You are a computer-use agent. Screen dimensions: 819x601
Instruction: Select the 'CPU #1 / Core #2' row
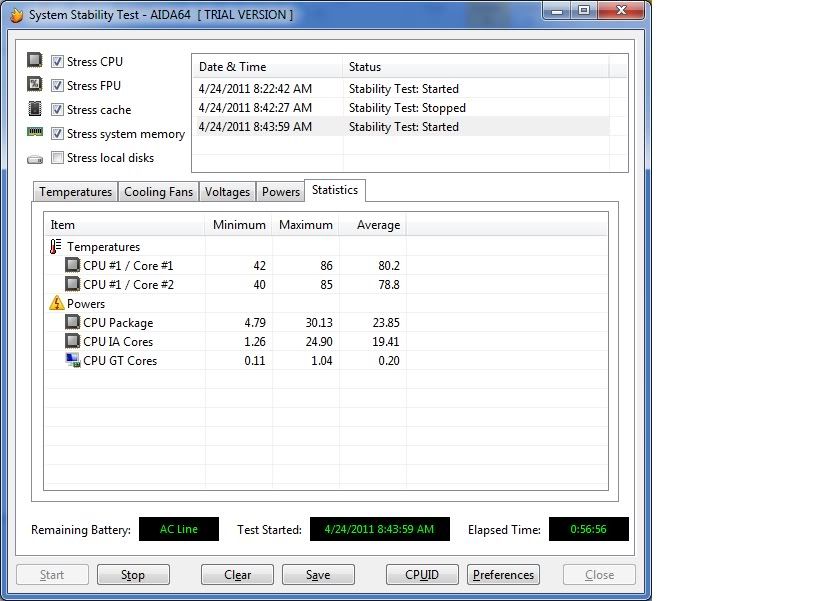point(326,285)
